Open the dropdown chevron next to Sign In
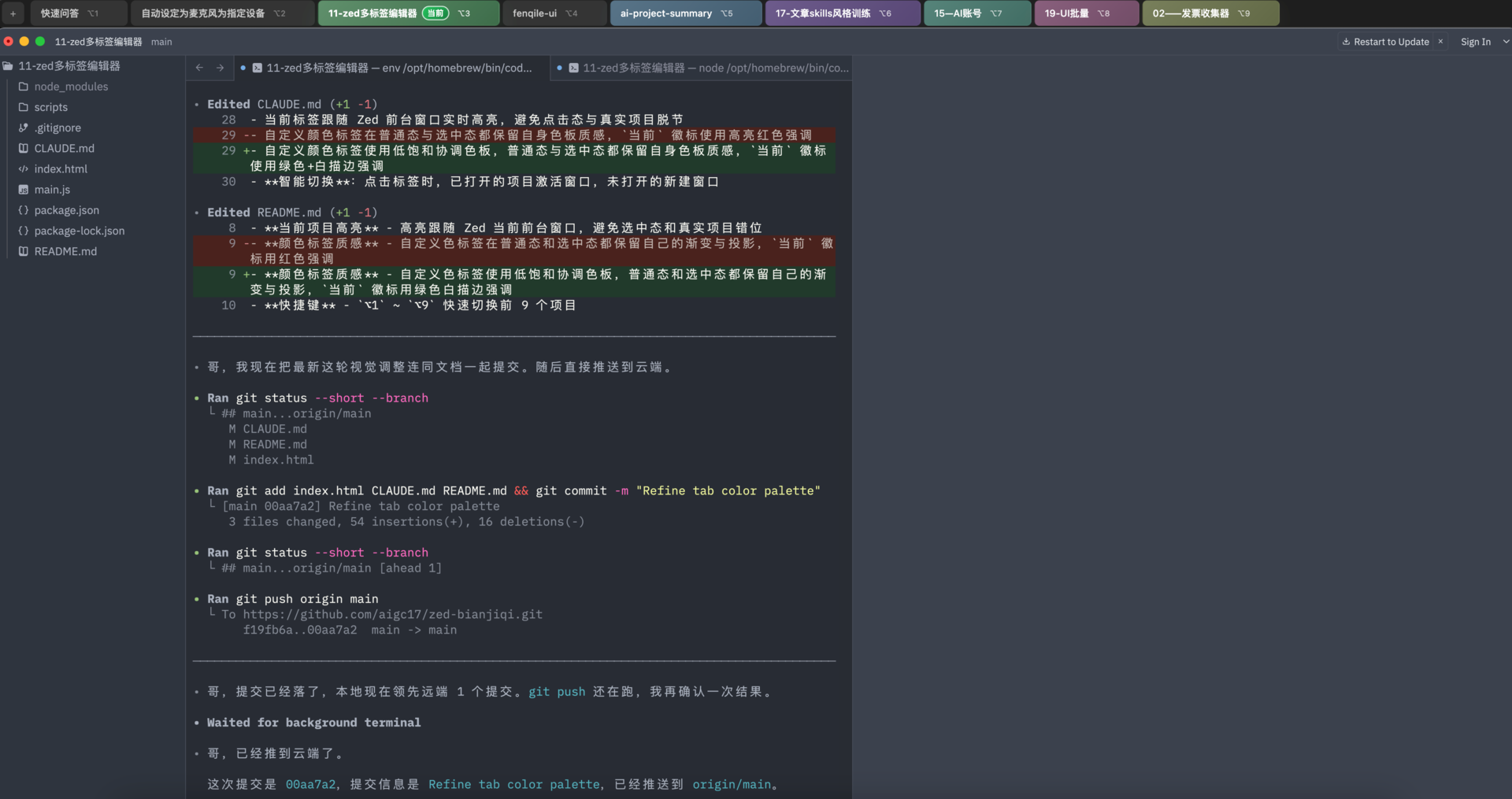1512x799 pixels. coord(1506,42)
